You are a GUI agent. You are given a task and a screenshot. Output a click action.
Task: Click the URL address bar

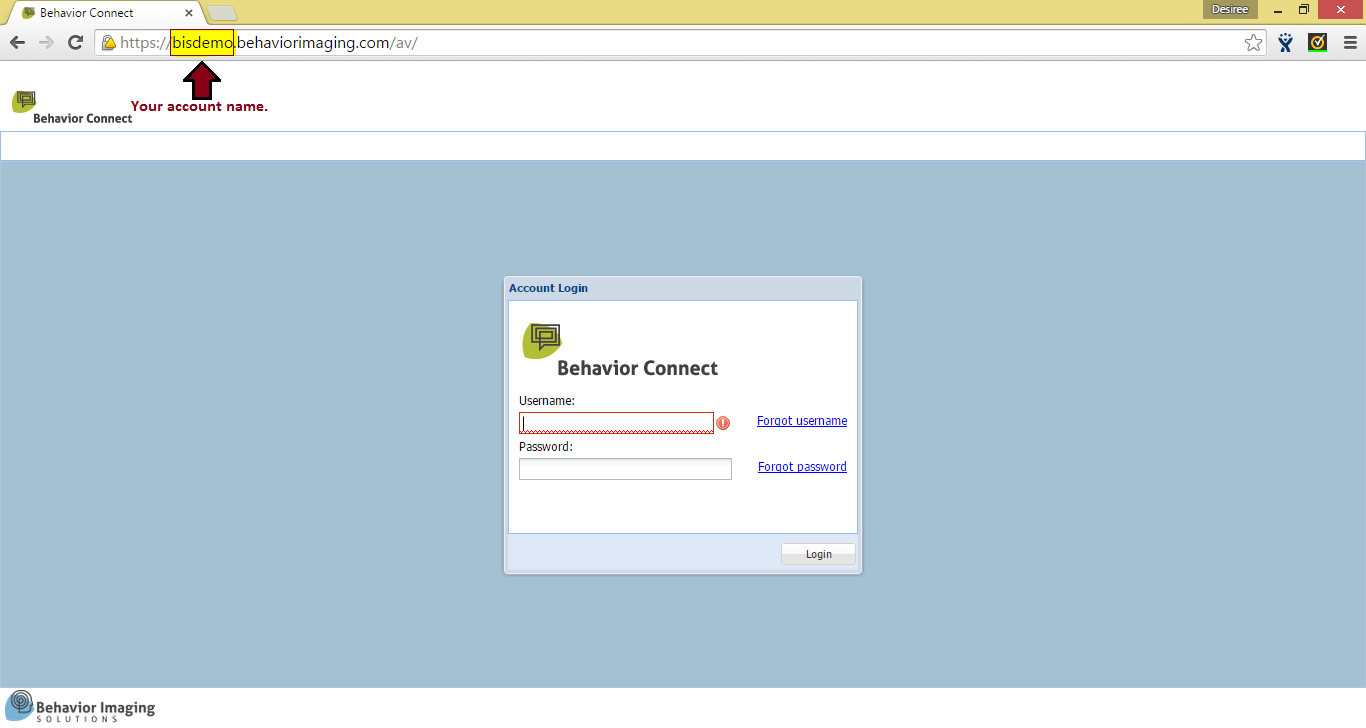[680, 43]
